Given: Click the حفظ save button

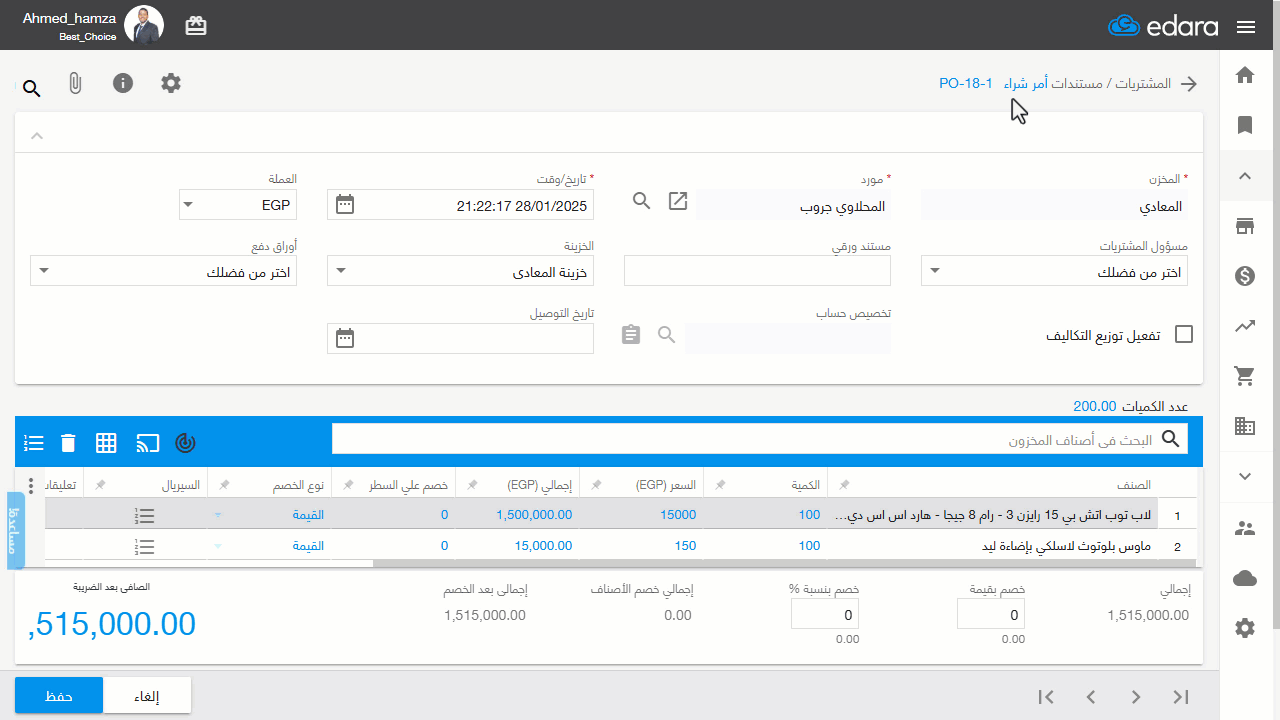Looking at the screenshot, I should [x=59, y=696].
